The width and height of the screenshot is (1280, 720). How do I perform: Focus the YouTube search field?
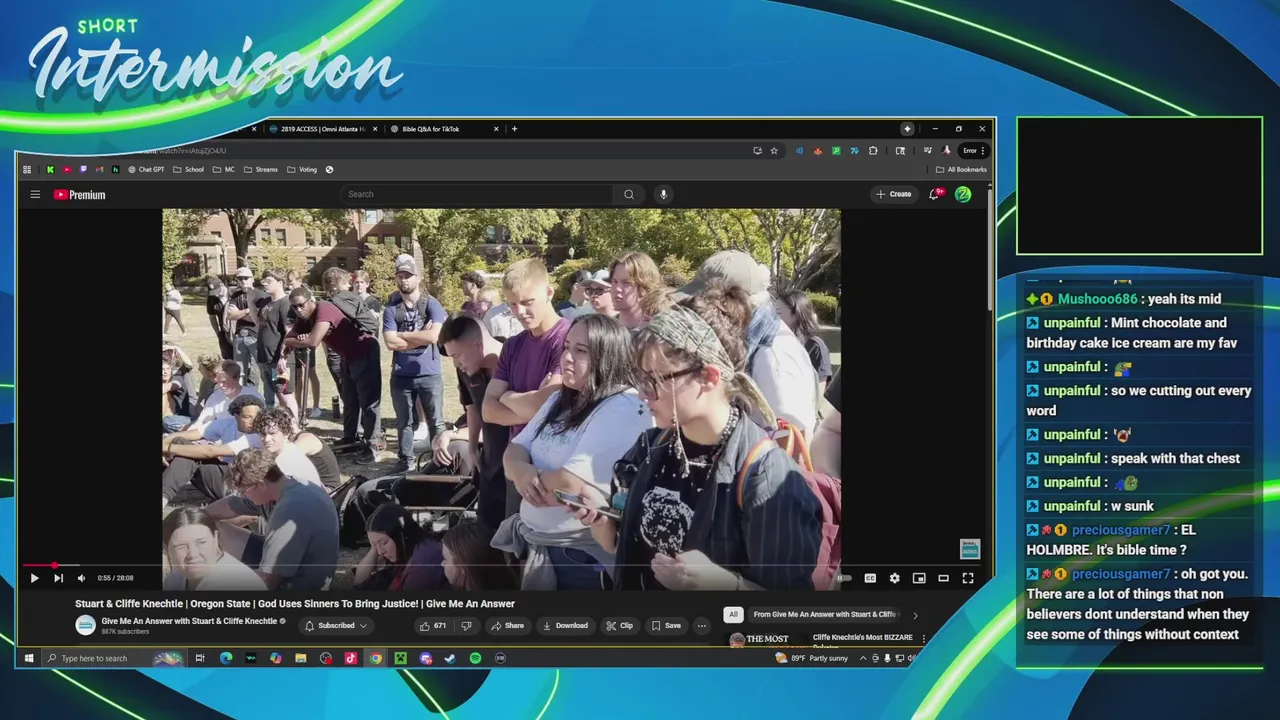[477, 194]
